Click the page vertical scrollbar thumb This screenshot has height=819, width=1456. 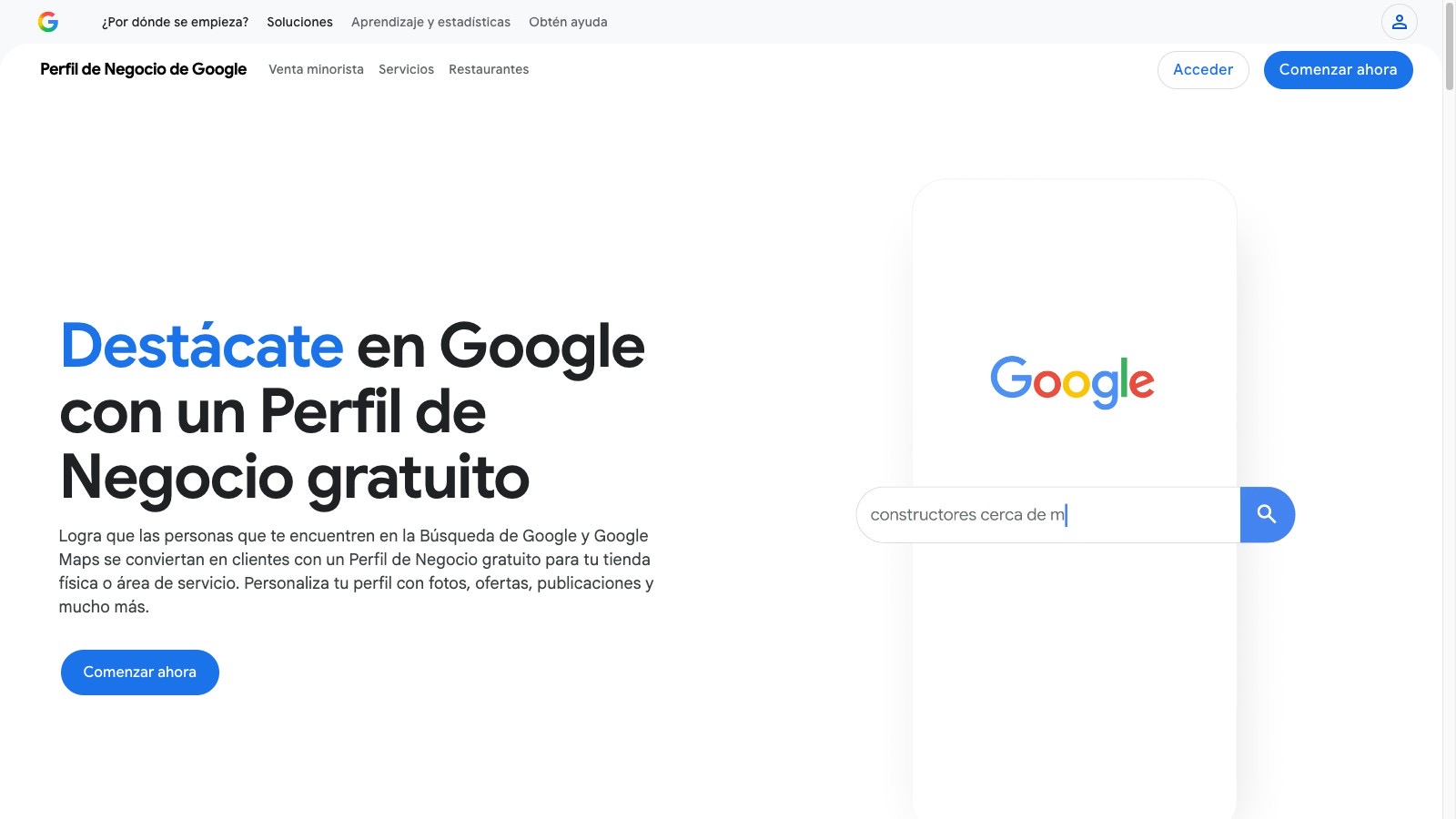tap(1450, 45)
